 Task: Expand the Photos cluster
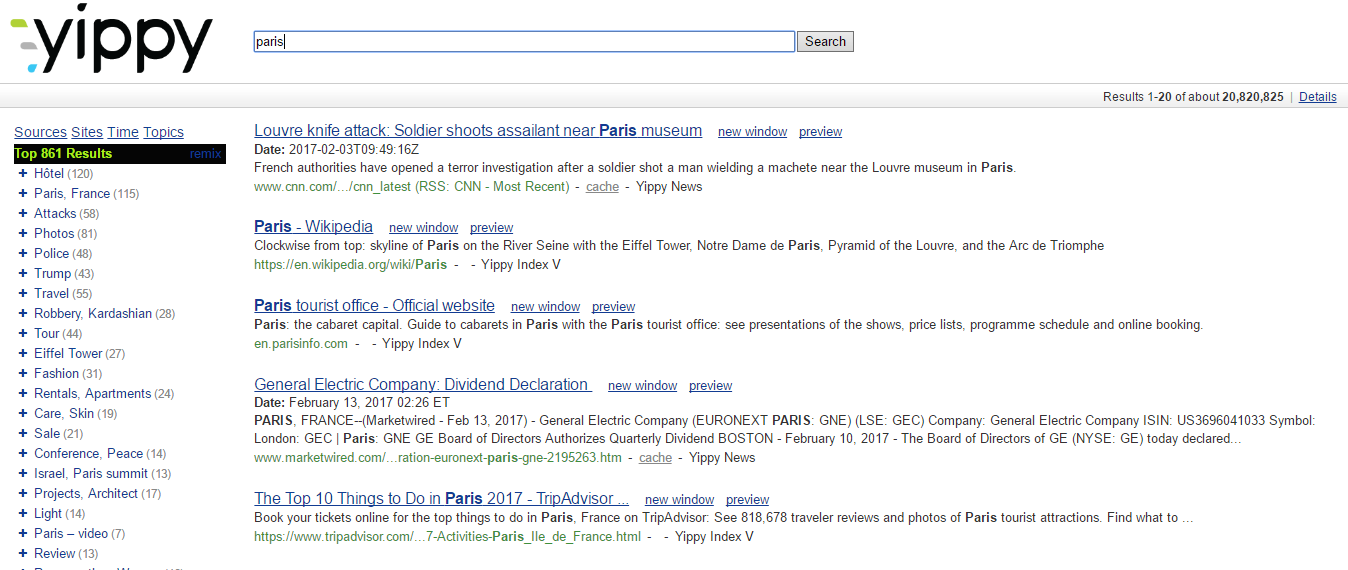click(23, 234)
